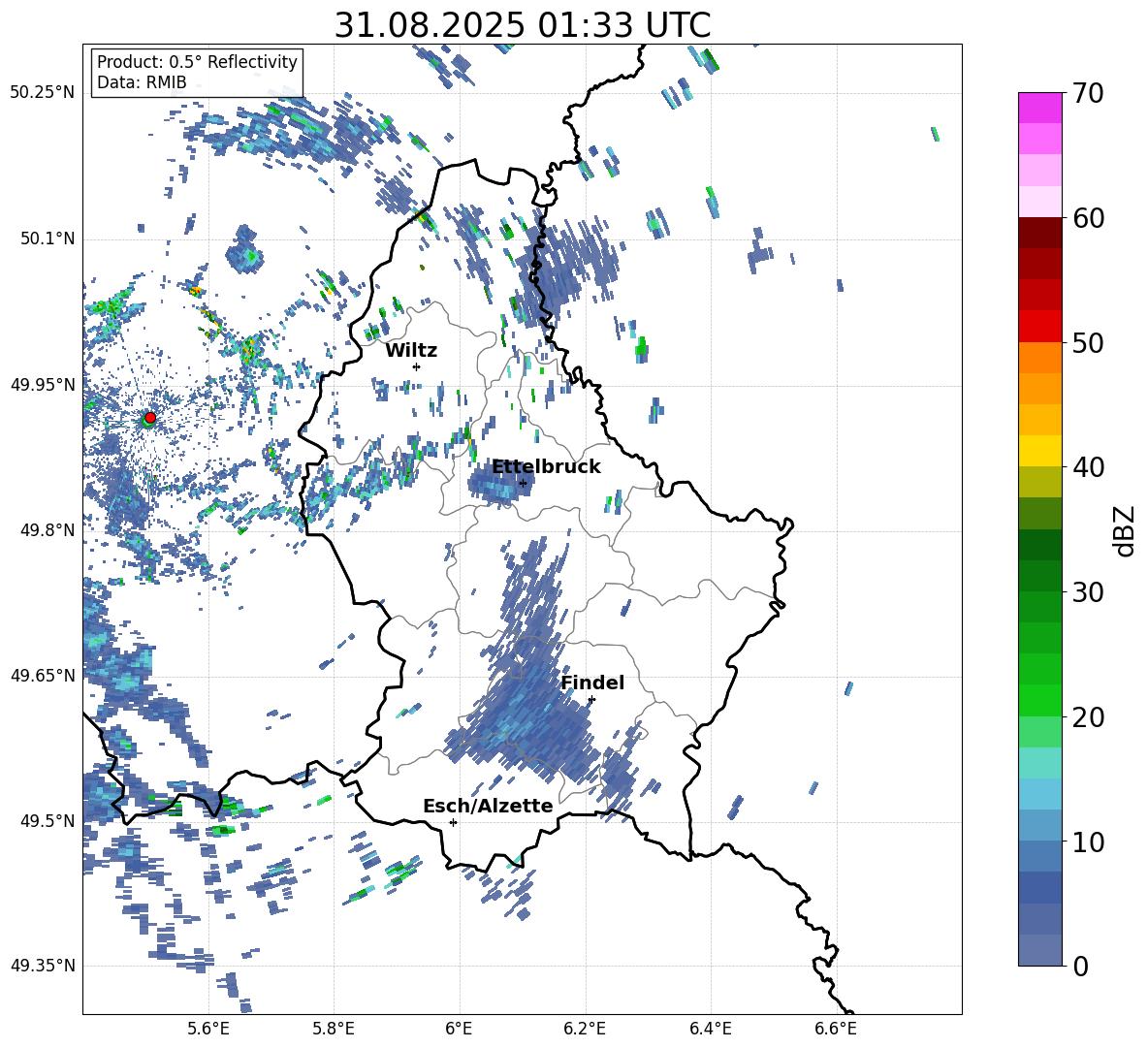The image size is (1148, 1048).
Task: Click the 5.8°E longitude label
Action: 334,1029
